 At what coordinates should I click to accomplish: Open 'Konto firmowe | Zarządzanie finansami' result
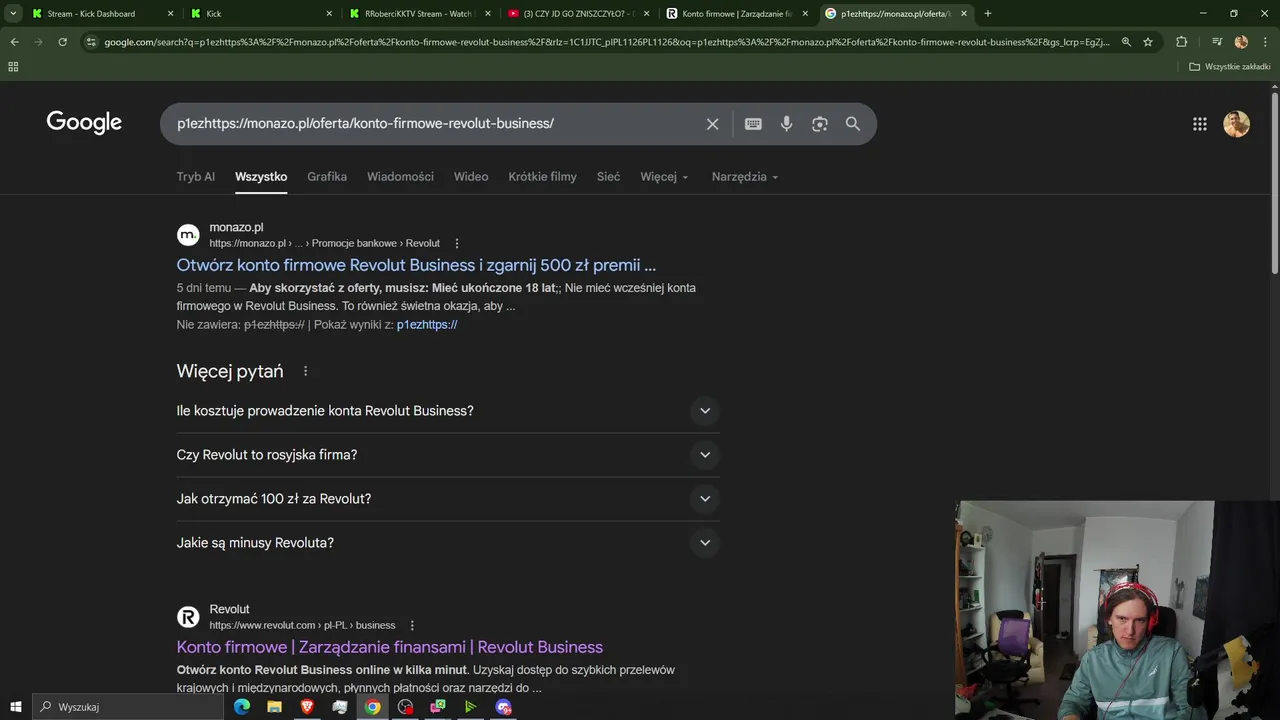tap(390, 647)
